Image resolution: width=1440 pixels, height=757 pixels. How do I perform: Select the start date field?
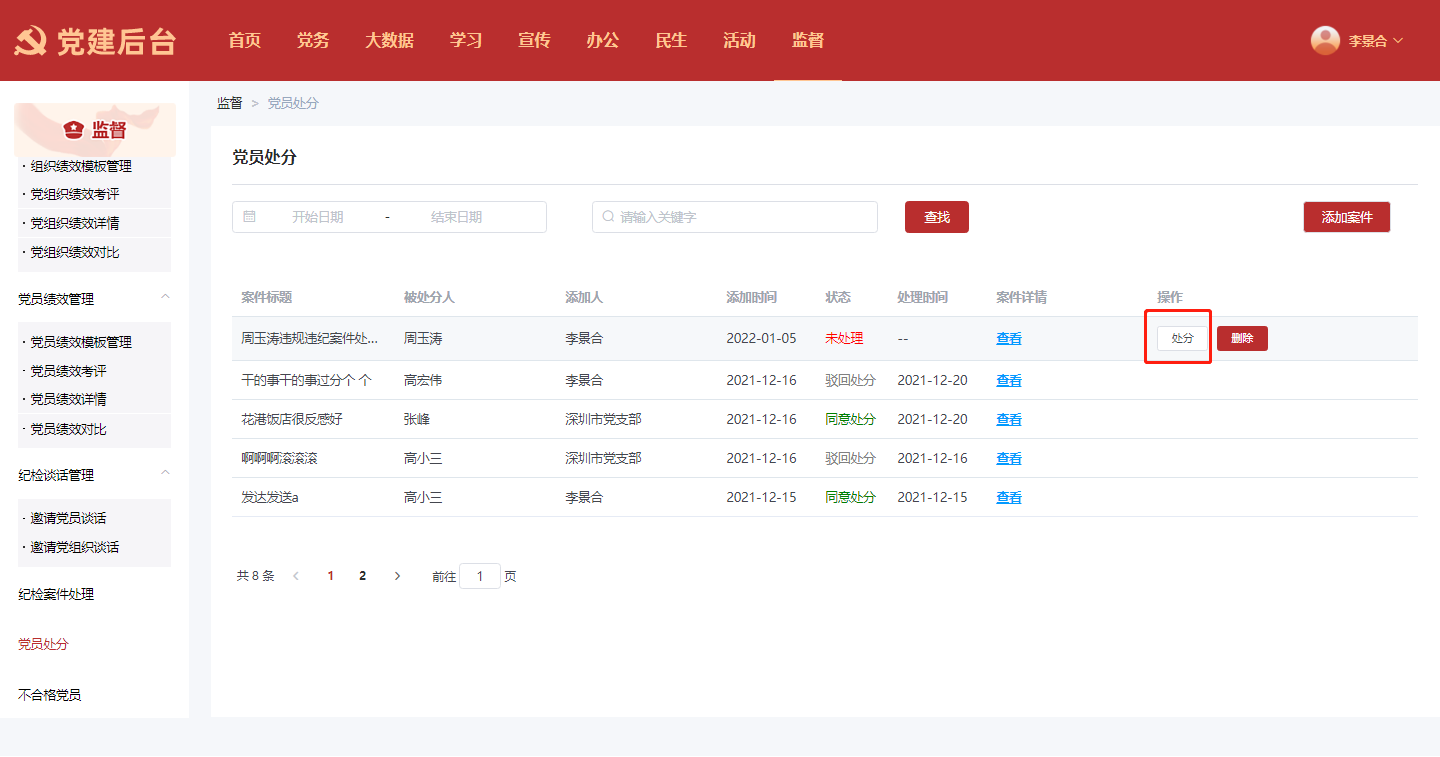point(317,217)
